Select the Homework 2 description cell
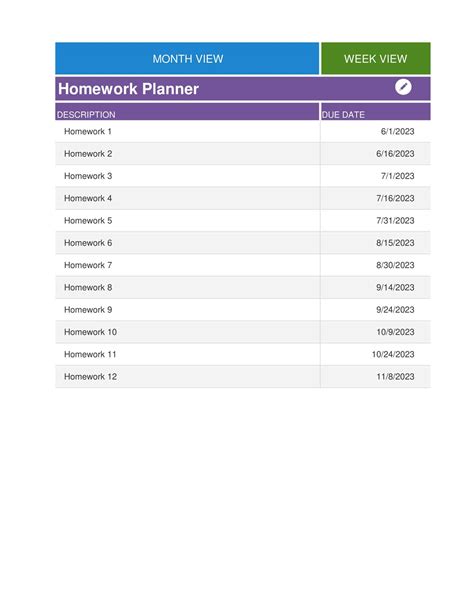 click(x=187, y=154)
